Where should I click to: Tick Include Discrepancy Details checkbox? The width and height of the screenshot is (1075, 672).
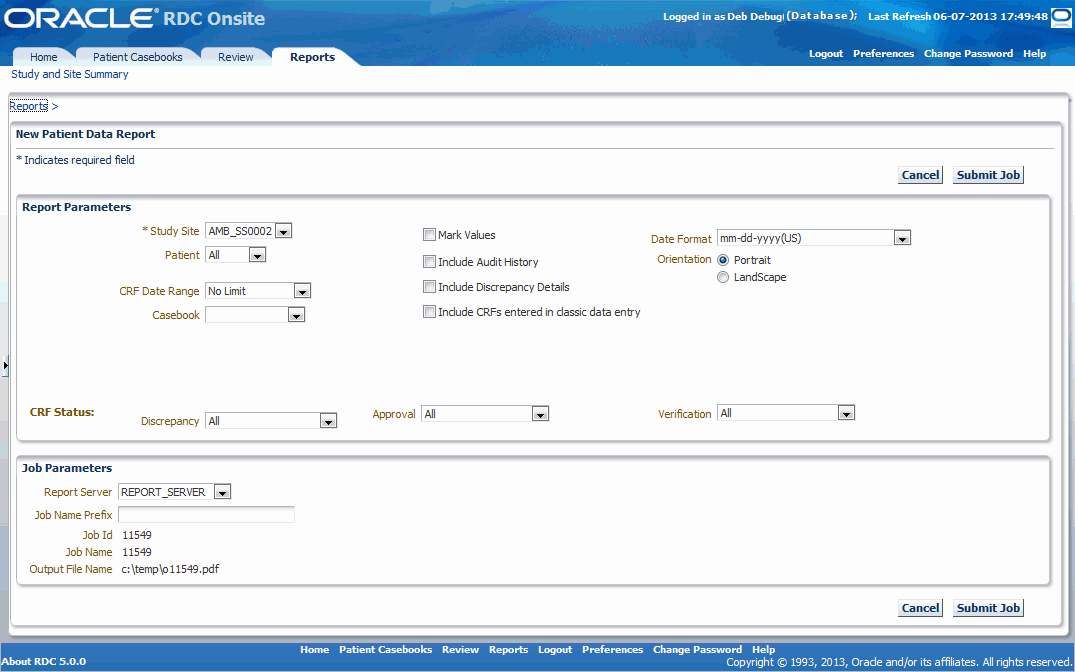(x=429, y=287)
